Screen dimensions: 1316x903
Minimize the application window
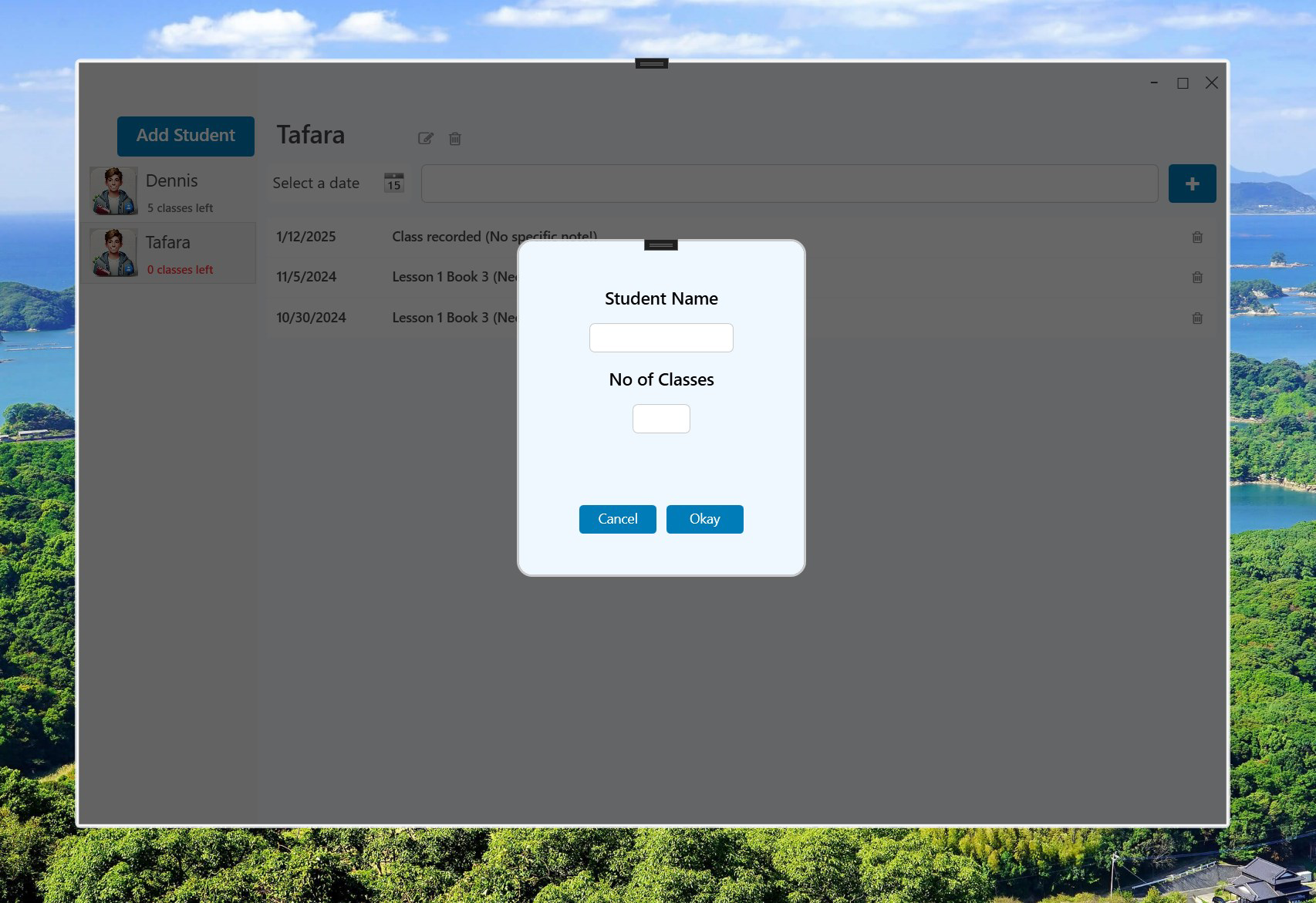click(x=1154, y=83)
